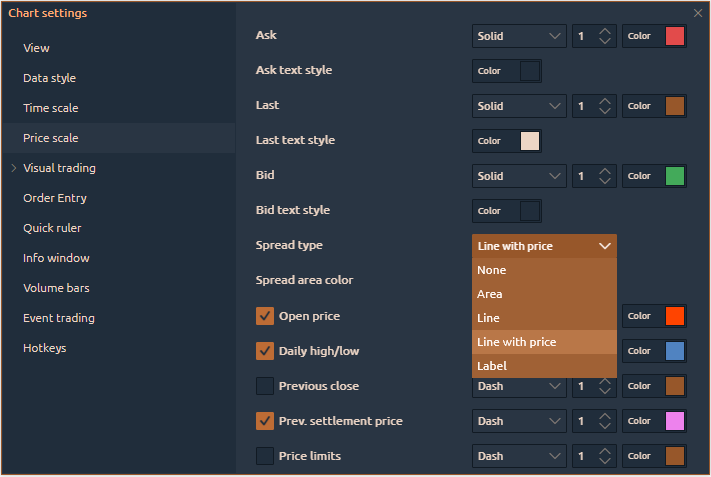Screen dimensions: 711x477
Task: Open the Hotkeys settings section
Action: 45,348
